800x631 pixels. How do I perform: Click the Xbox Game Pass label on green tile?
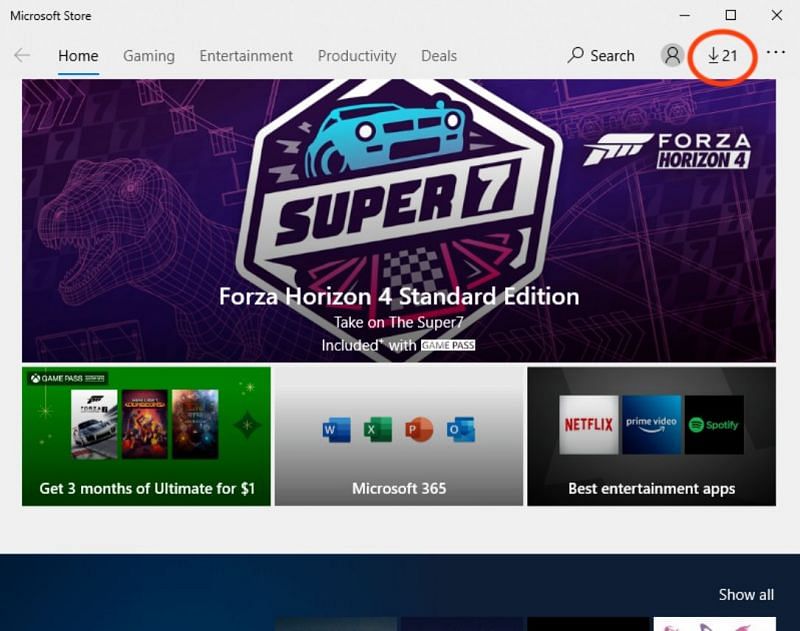pos(67,378)
